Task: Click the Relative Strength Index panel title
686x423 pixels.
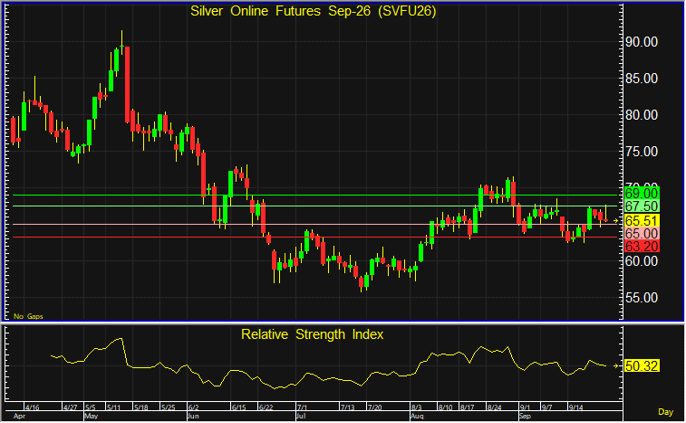Action: point(312,335)
